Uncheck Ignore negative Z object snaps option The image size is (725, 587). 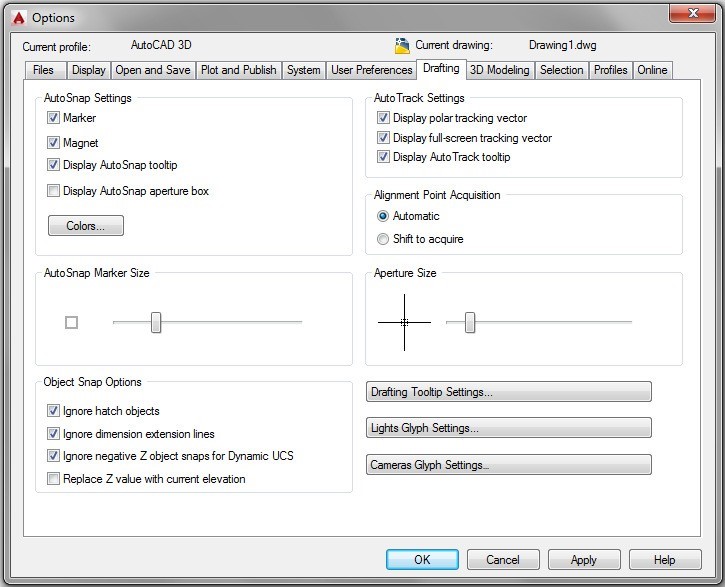coord(53,456)
